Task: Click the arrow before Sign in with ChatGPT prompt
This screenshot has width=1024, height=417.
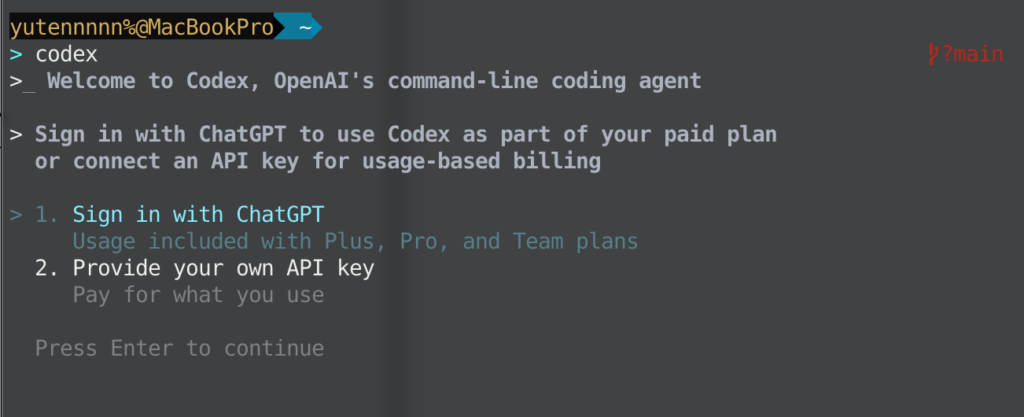Action: [16, 135]
